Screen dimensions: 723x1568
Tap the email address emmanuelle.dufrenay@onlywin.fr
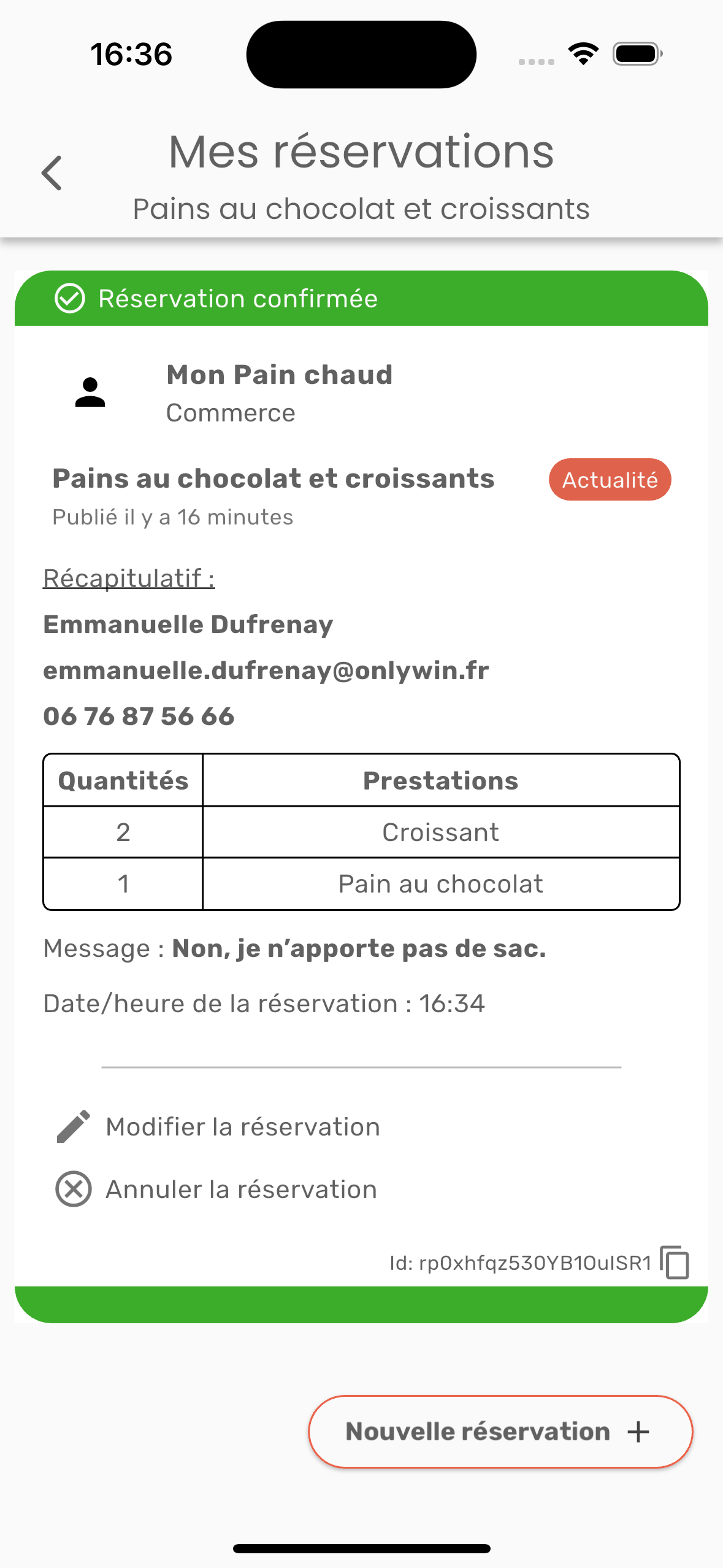click(266, 671)
